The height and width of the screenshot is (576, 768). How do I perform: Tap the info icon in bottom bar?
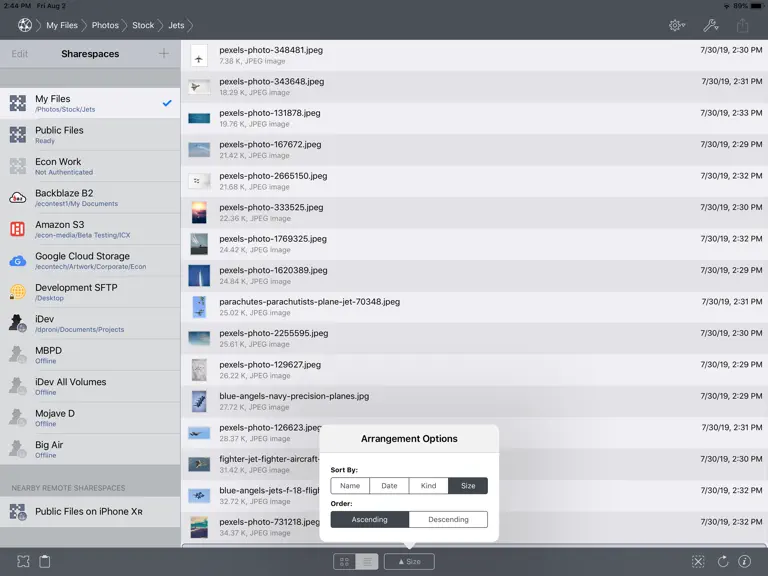click(744, 561)
